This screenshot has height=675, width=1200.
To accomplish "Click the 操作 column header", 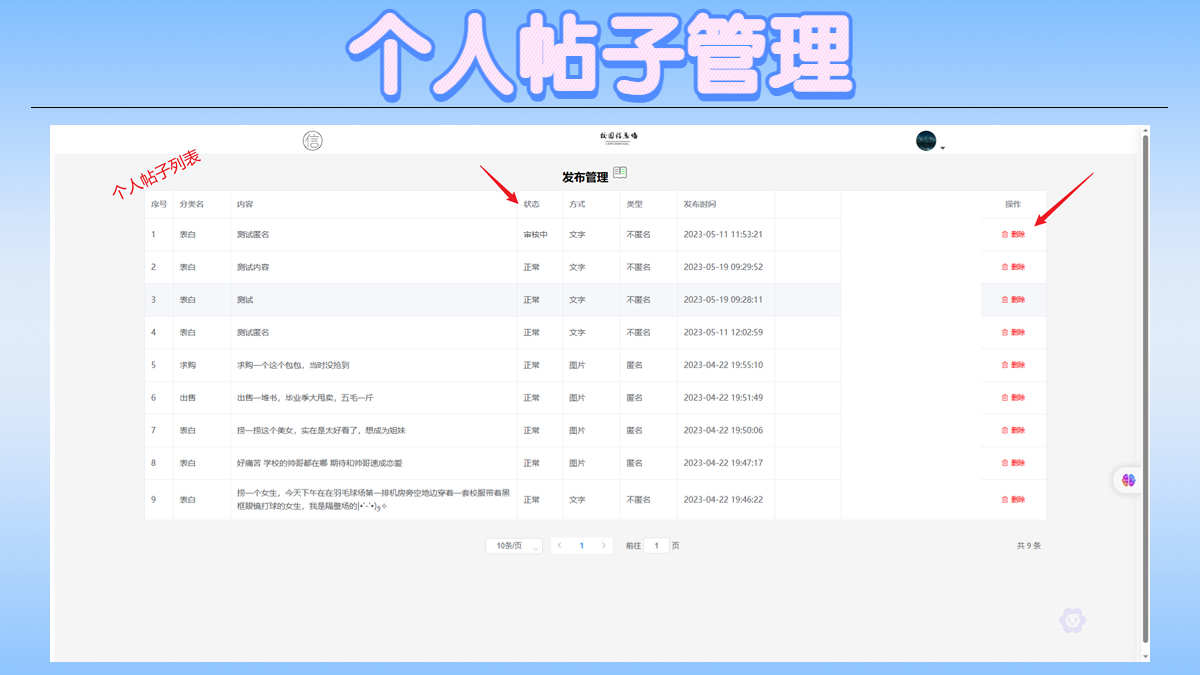I will tap(1013, 204).
